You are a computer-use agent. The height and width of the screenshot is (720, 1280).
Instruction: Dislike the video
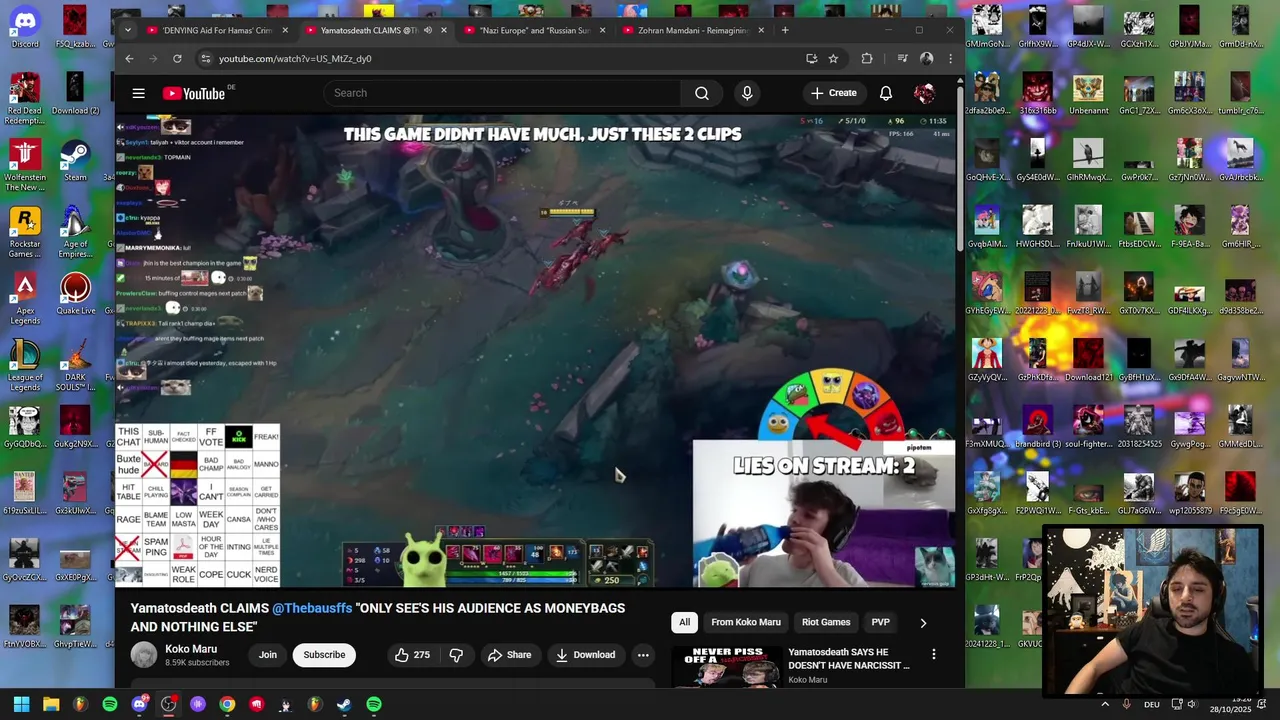point(456,655)
